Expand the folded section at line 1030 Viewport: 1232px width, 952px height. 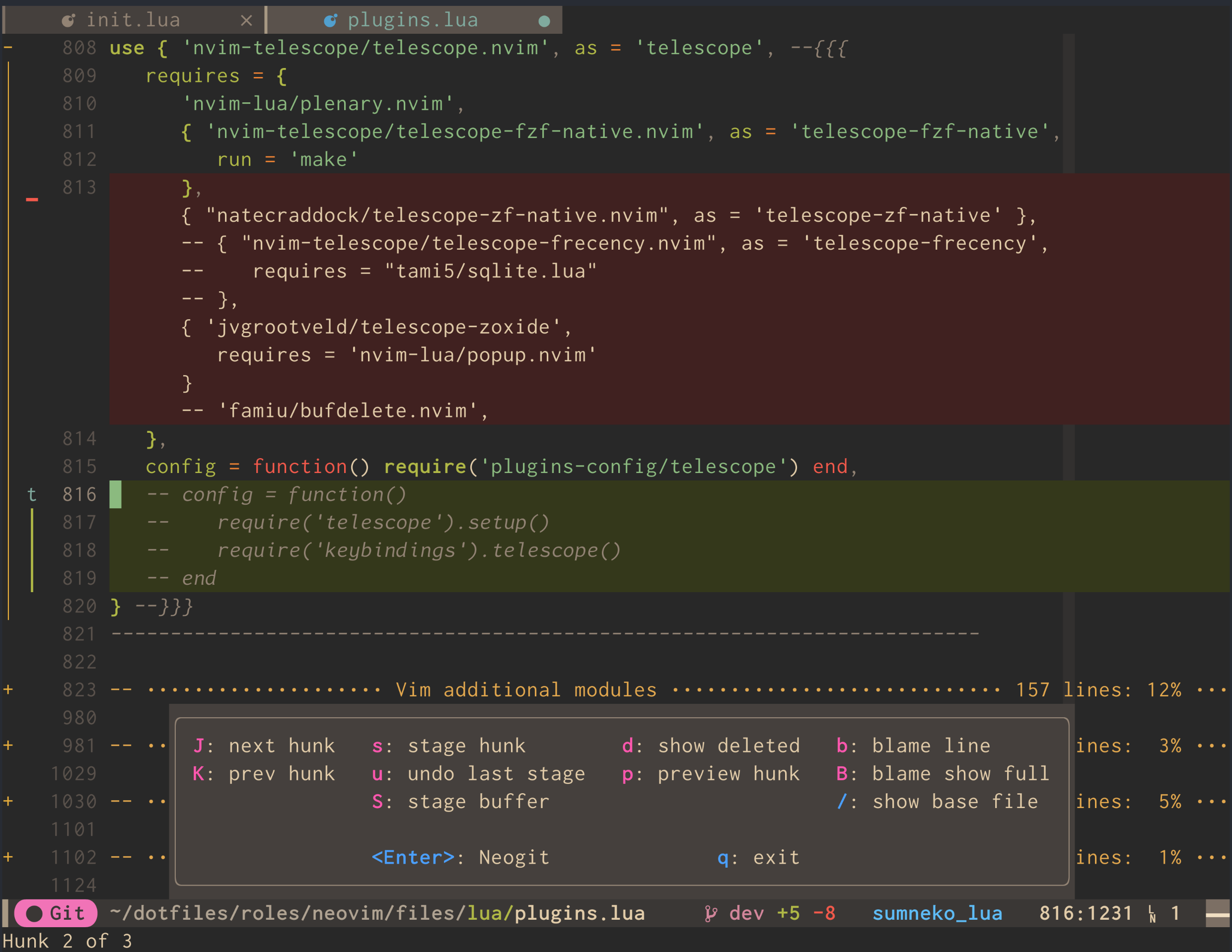(8, 802)
